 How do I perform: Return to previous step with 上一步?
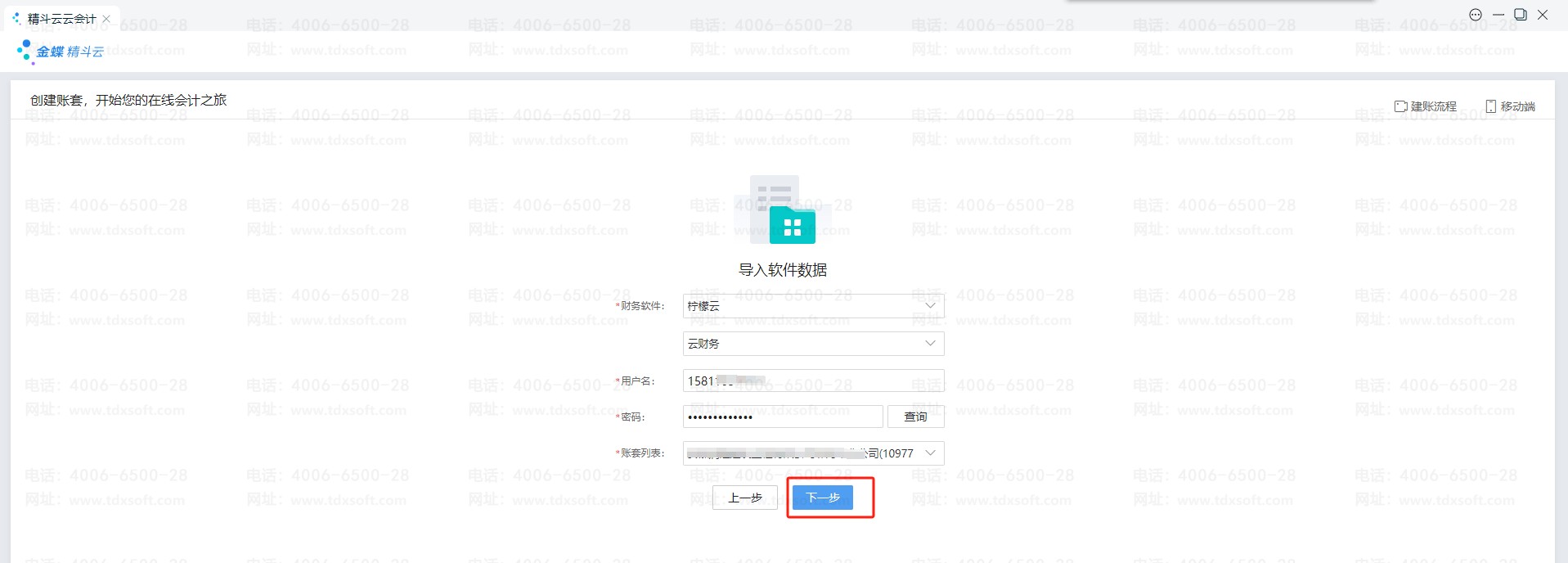pos(744,498)
